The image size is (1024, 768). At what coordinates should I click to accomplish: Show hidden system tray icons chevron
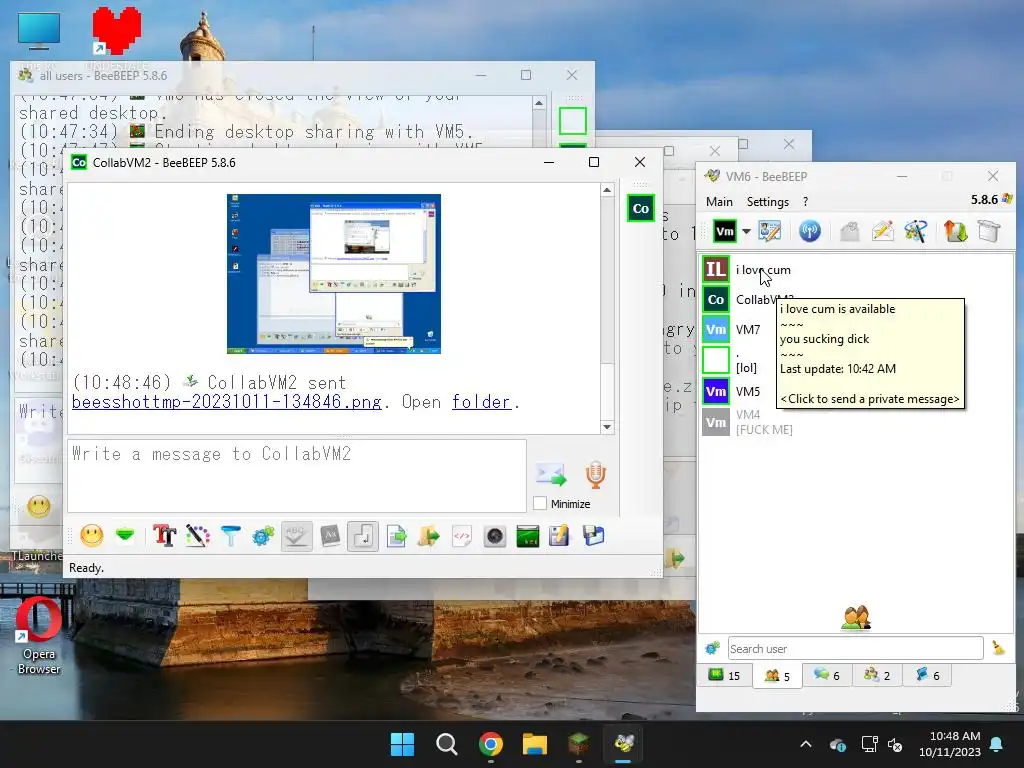point(806,744)
